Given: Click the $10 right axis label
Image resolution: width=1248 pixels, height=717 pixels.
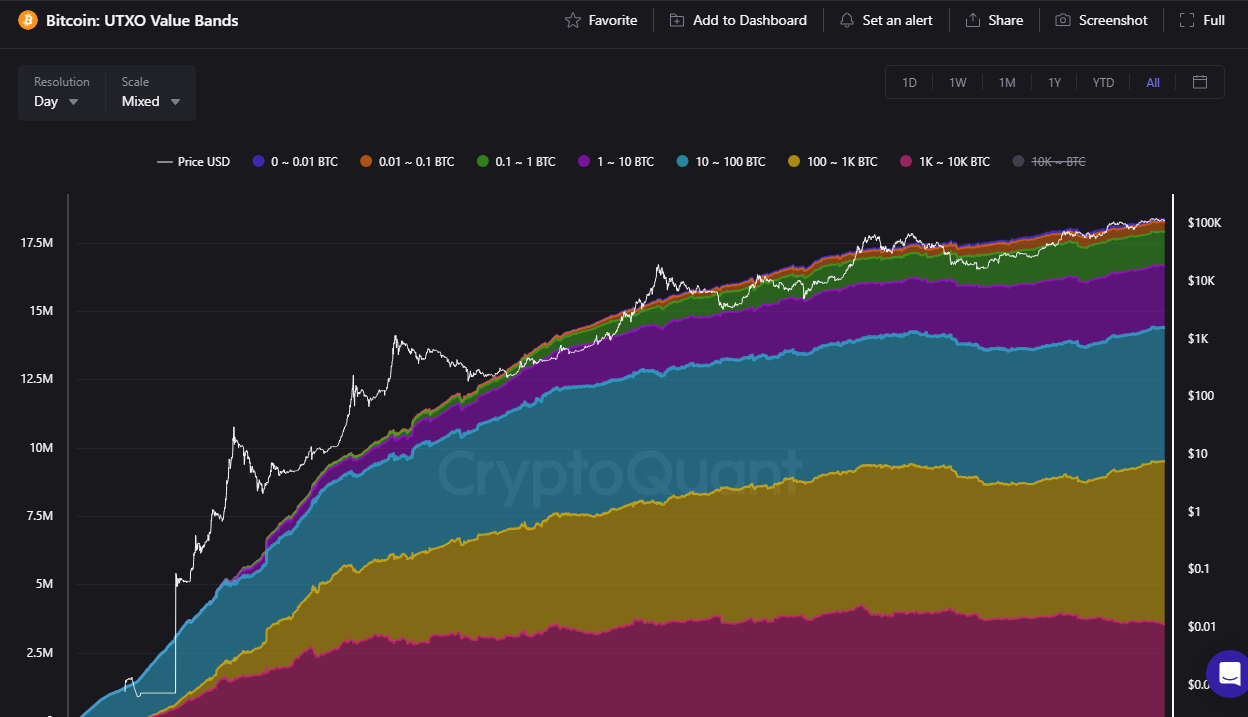Looking at the screenshot, I should click(1197, 454).
